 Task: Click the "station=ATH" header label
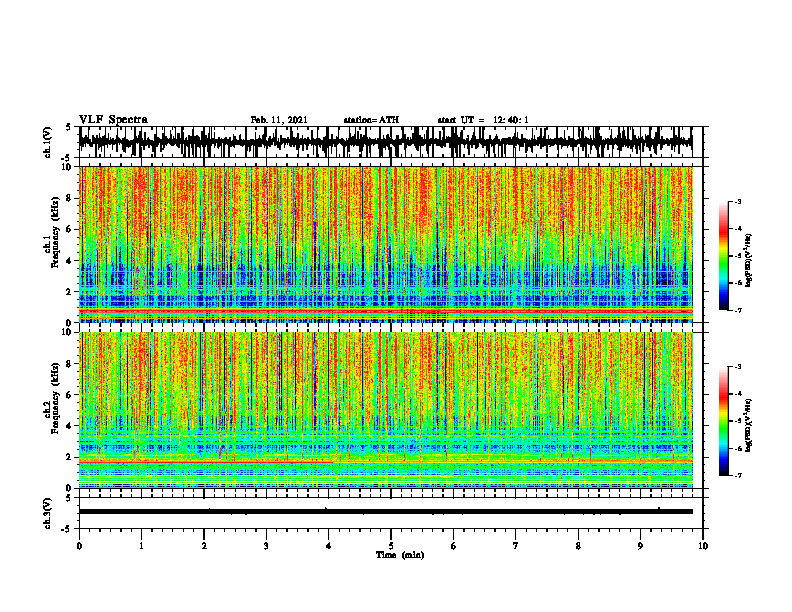(371, 120)
